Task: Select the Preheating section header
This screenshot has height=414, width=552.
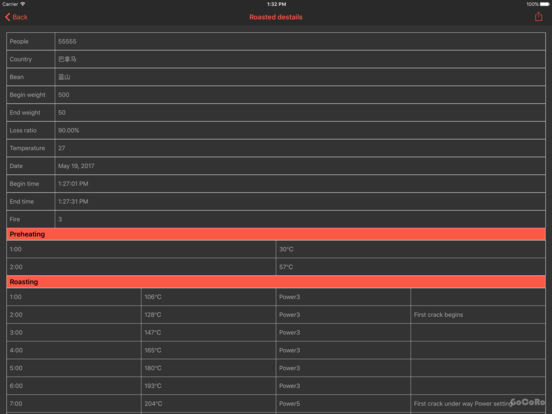Action: (x=276, y=234)
